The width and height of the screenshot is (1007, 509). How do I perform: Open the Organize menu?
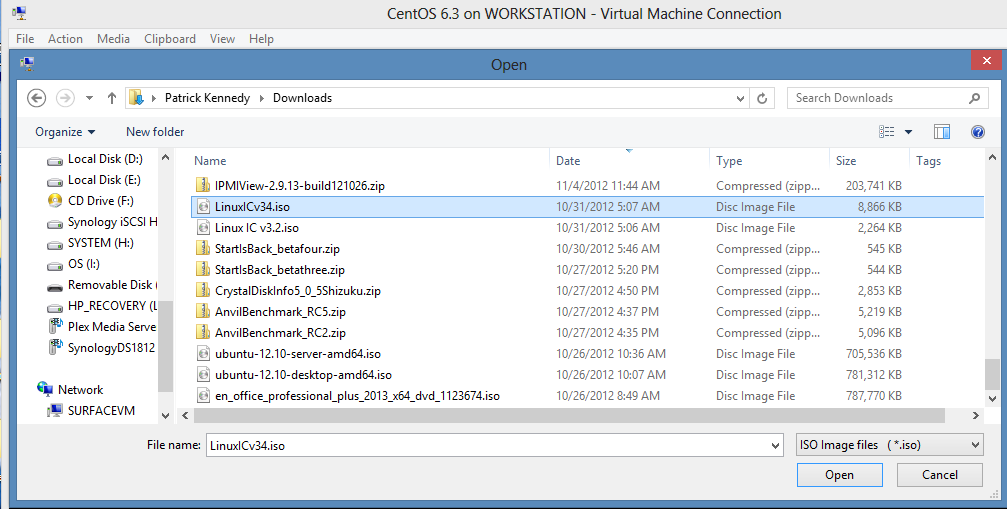[x=65, y=132]
